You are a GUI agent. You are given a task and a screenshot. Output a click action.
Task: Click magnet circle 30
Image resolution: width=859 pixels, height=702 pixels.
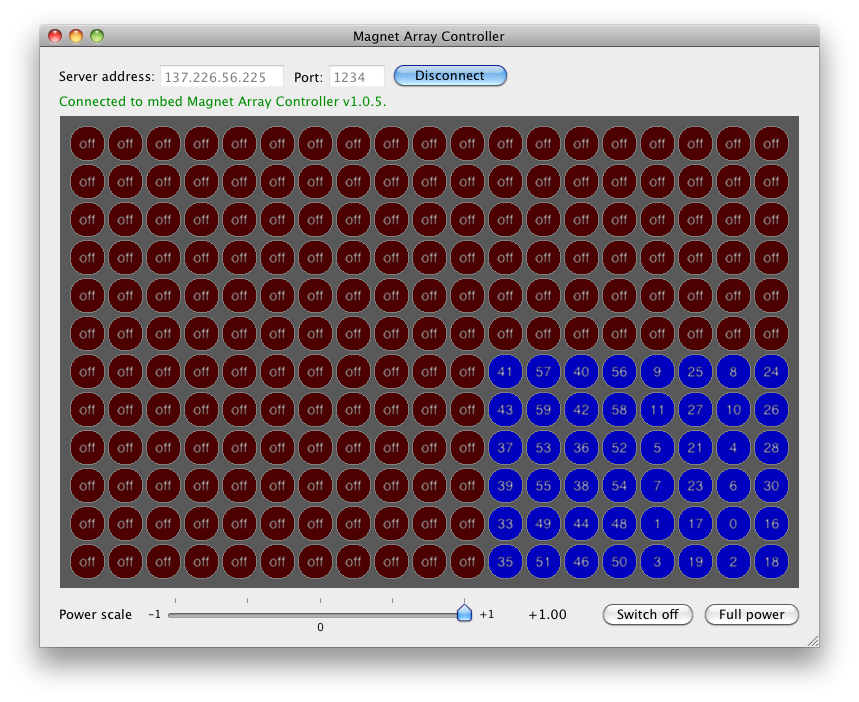771,486
